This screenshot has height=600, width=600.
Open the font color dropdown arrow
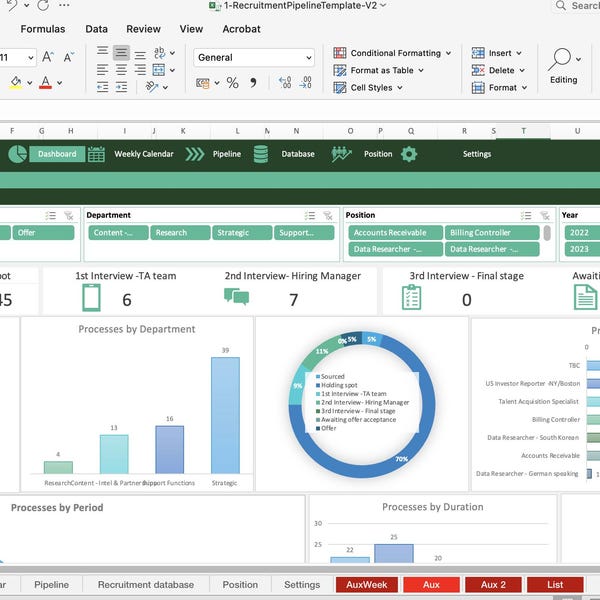pos(60,83)
